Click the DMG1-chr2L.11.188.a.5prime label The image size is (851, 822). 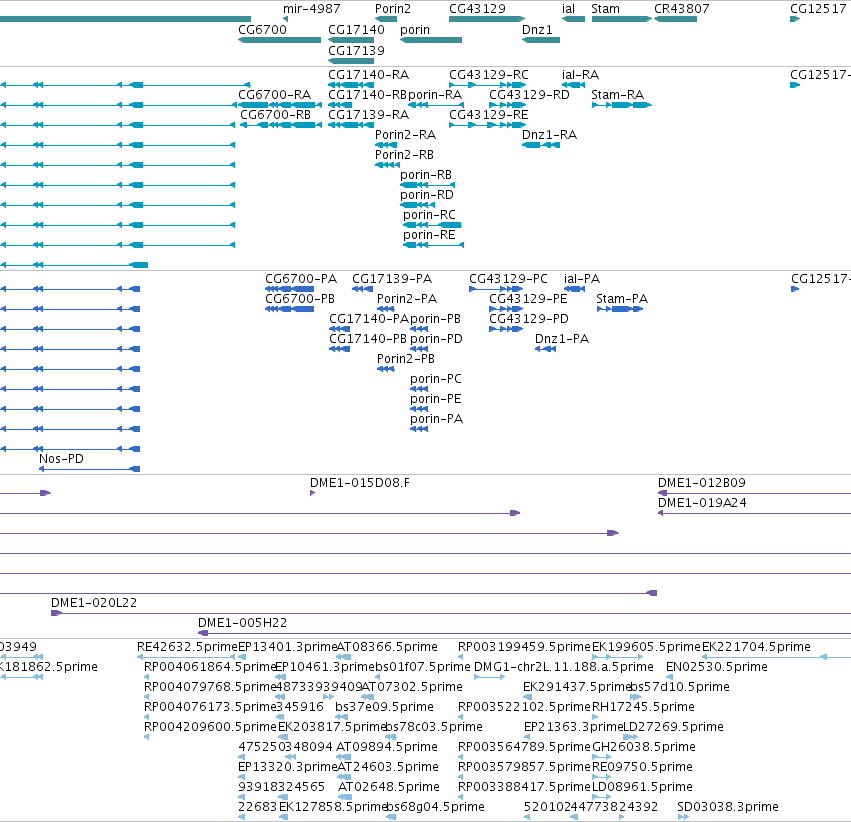563,667
